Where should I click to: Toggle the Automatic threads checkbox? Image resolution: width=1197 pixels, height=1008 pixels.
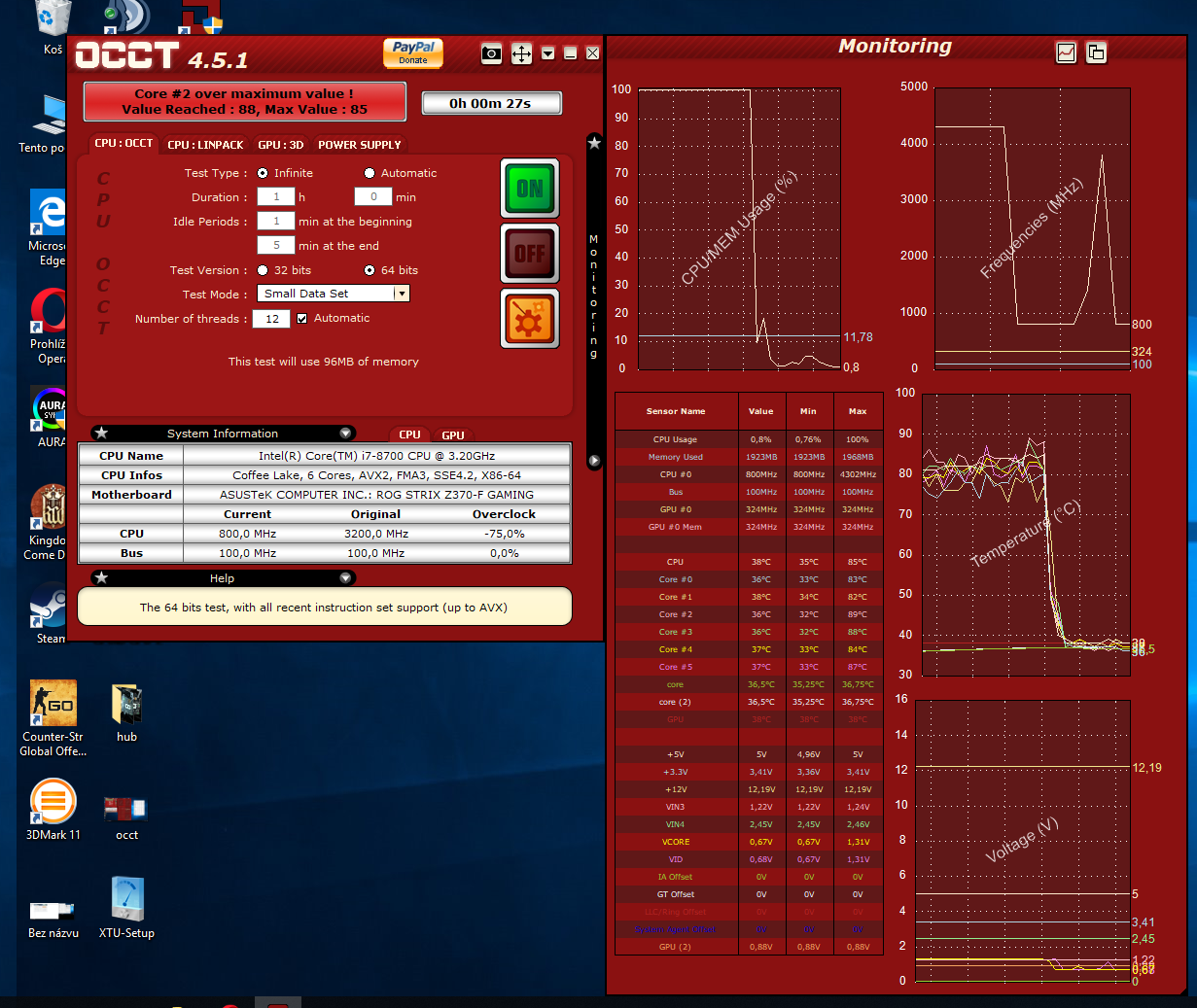(x=302, y=318)
